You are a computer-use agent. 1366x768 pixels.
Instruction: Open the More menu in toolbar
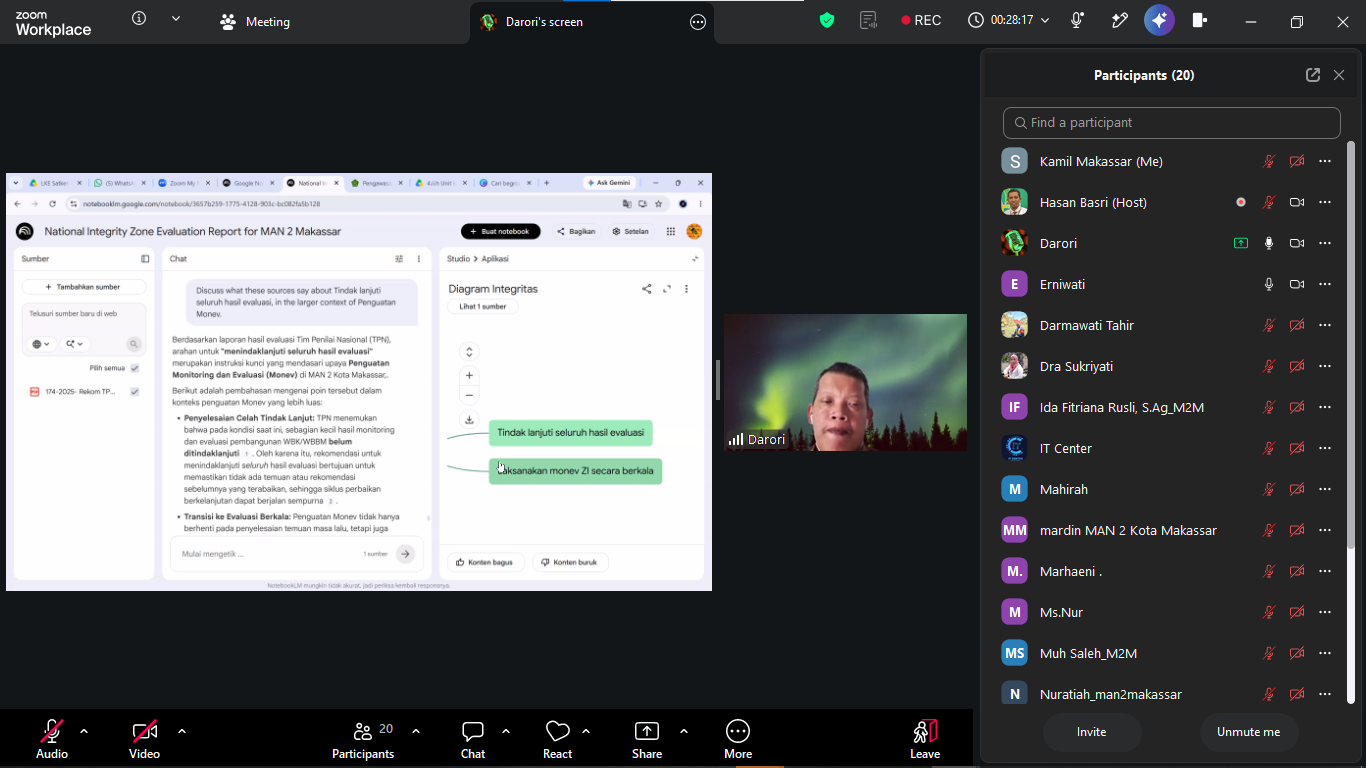[x=738, y=740]
